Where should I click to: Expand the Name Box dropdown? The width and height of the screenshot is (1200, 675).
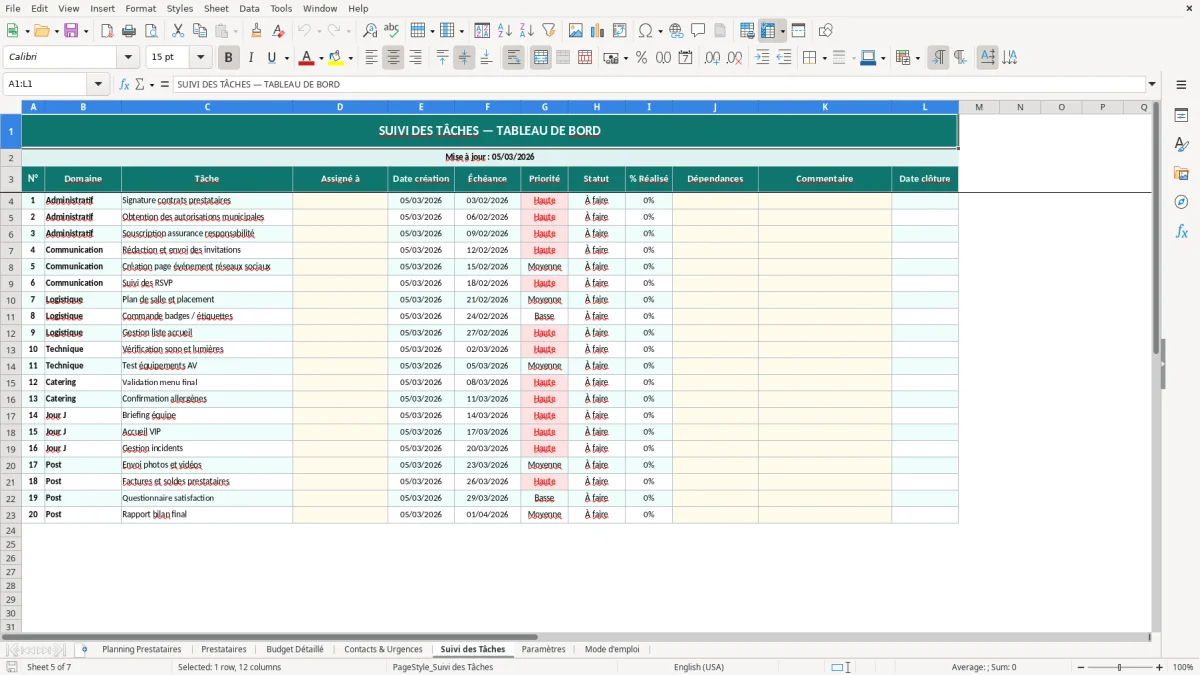(x=98, y=84)
